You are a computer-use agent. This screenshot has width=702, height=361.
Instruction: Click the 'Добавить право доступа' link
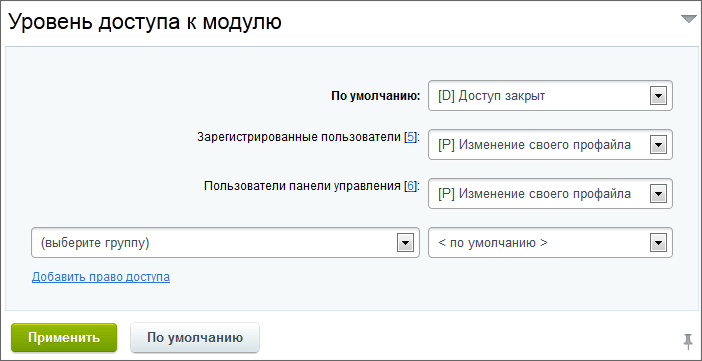[x=101, y=277]
